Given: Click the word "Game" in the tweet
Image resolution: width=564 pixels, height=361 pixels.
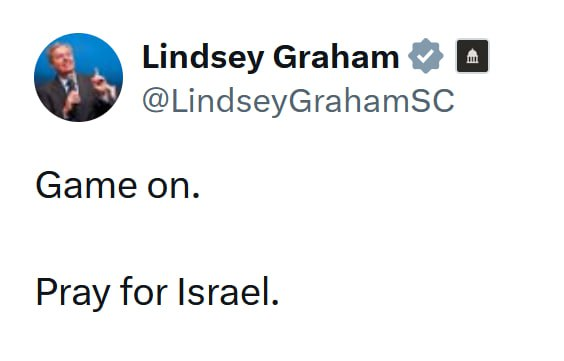Looking at the screenshot, I should (86, 186).
